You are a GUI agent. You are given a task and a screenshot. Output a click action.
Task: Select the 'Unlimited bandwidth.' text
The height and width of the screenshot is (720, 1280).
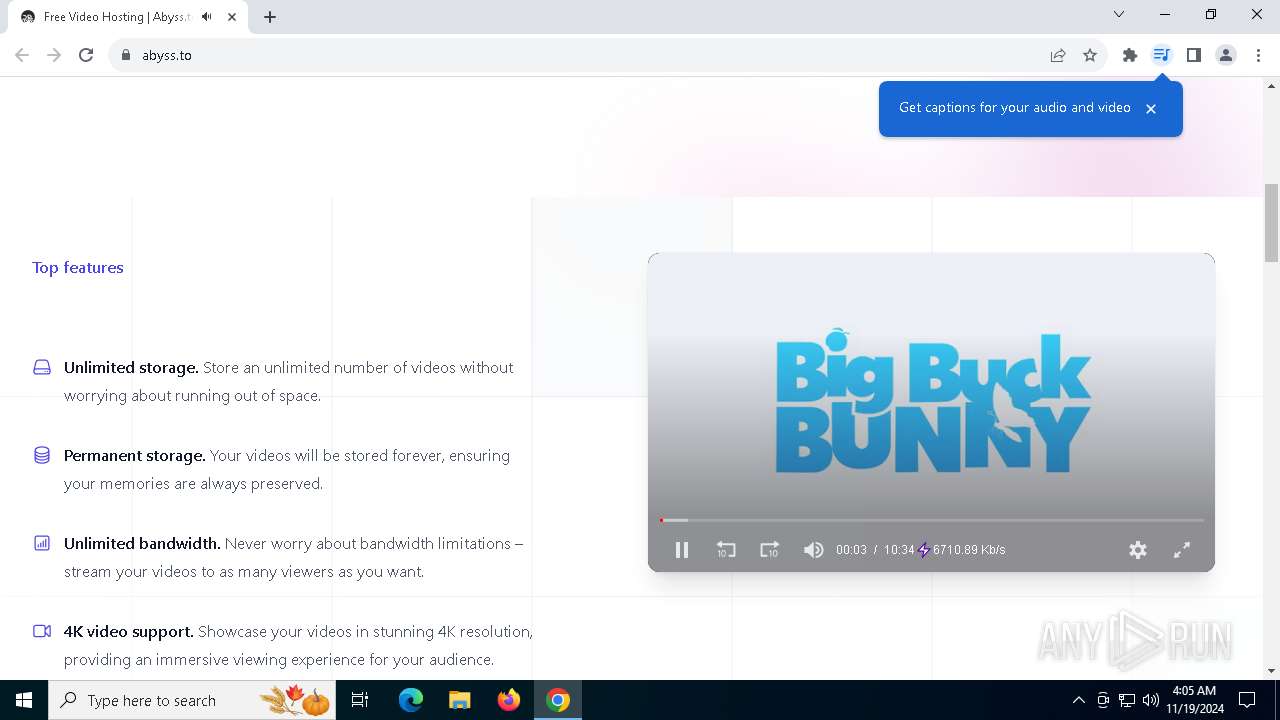pos(142,543)
